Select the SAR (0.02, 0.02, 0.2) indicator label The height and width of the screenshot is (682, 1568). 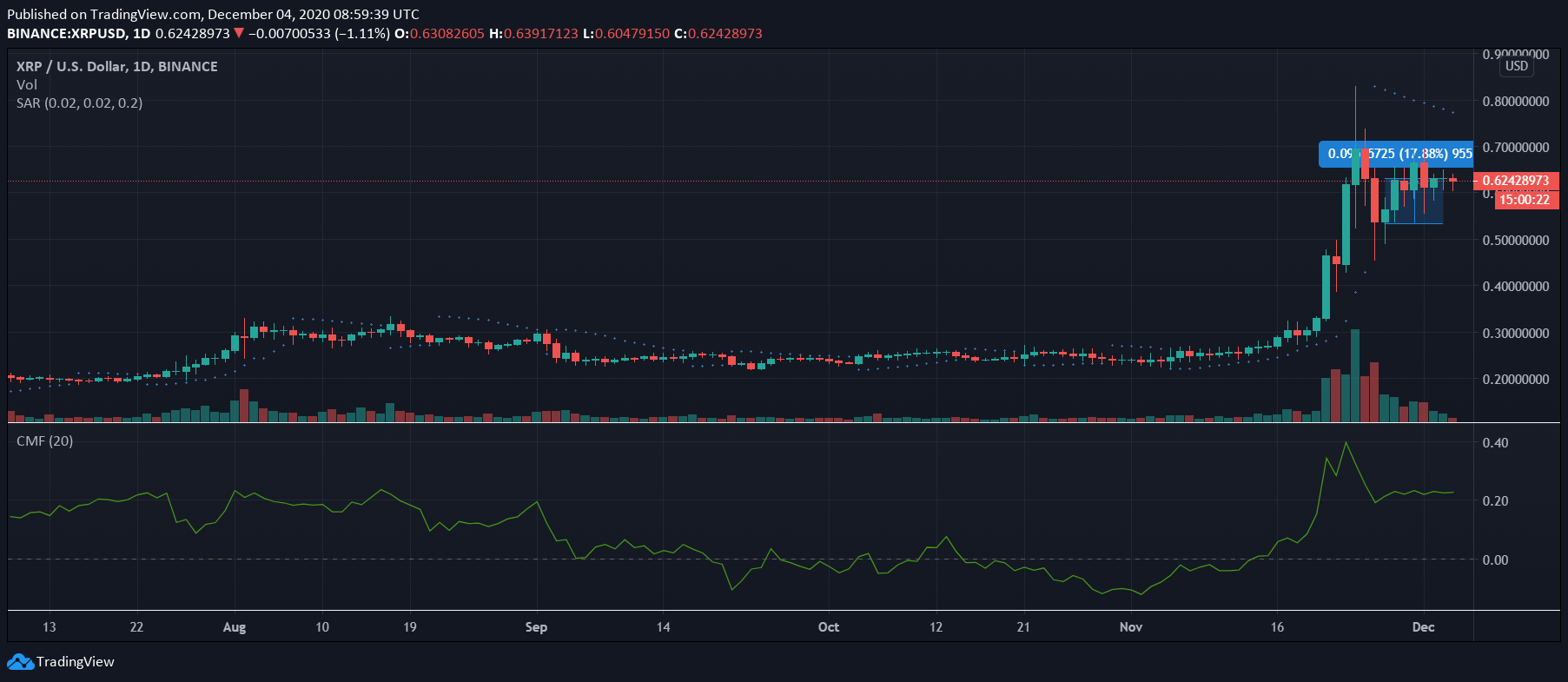tap(80, 103)
